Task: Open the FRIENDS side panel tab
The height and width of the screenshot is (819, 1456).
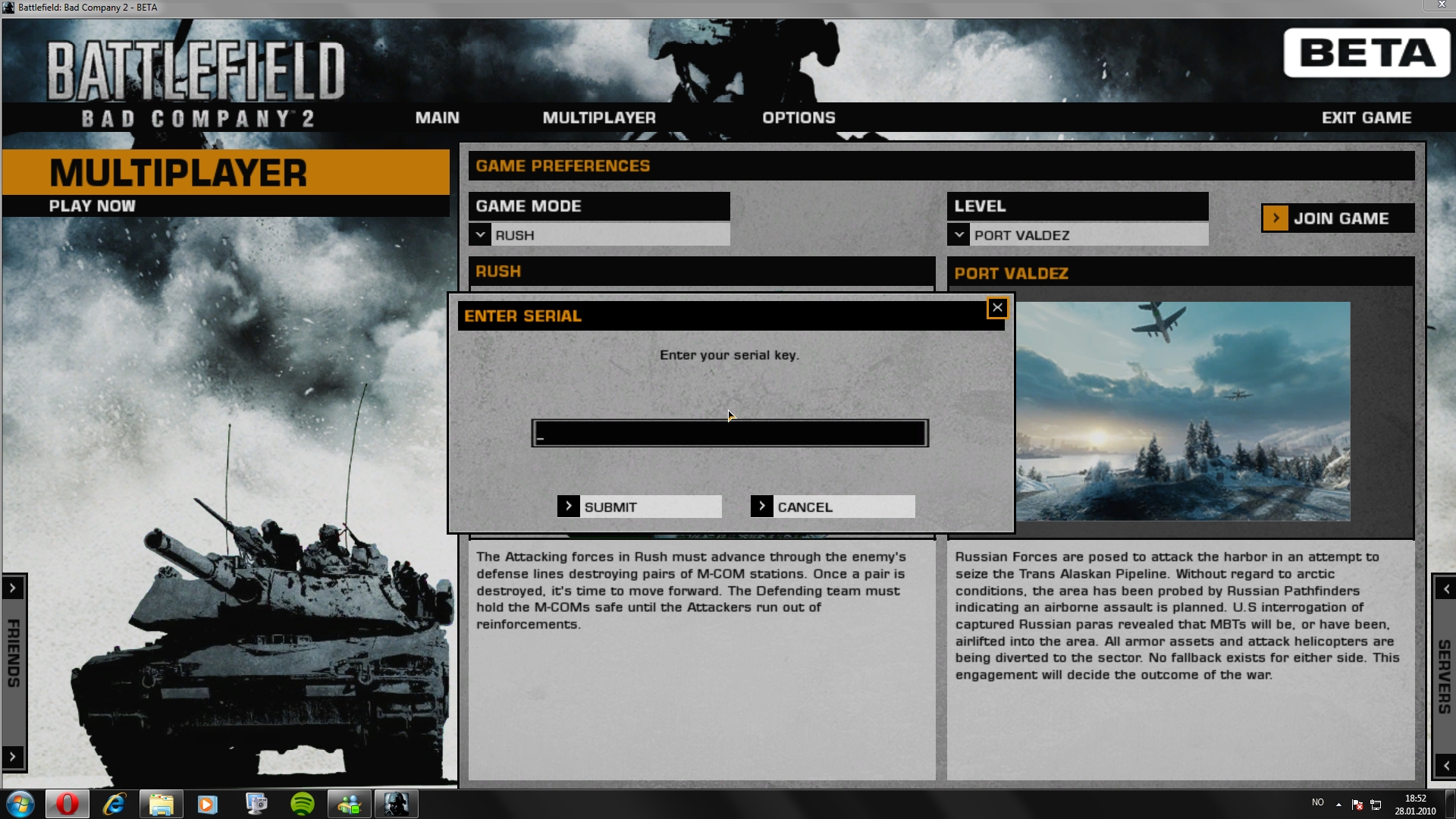Action: [x=14, y=653]
